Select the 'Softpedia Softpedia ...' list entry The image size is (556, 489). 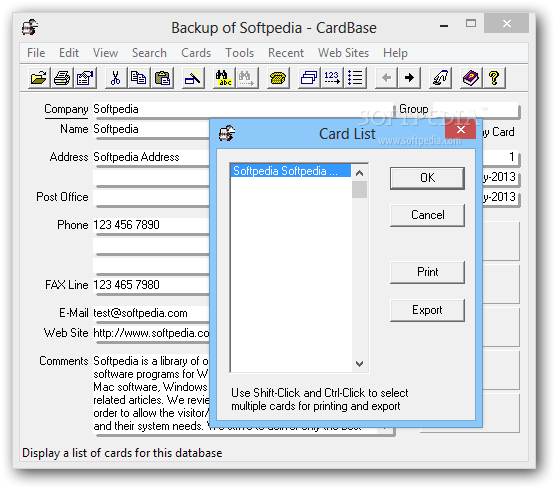point(291,171)
